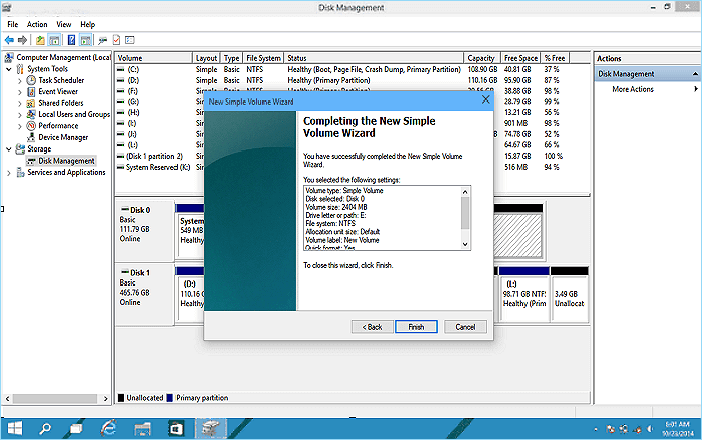Open Task Scheduler in the tree
The image size is (702, 440).
[x=60, y=80]
